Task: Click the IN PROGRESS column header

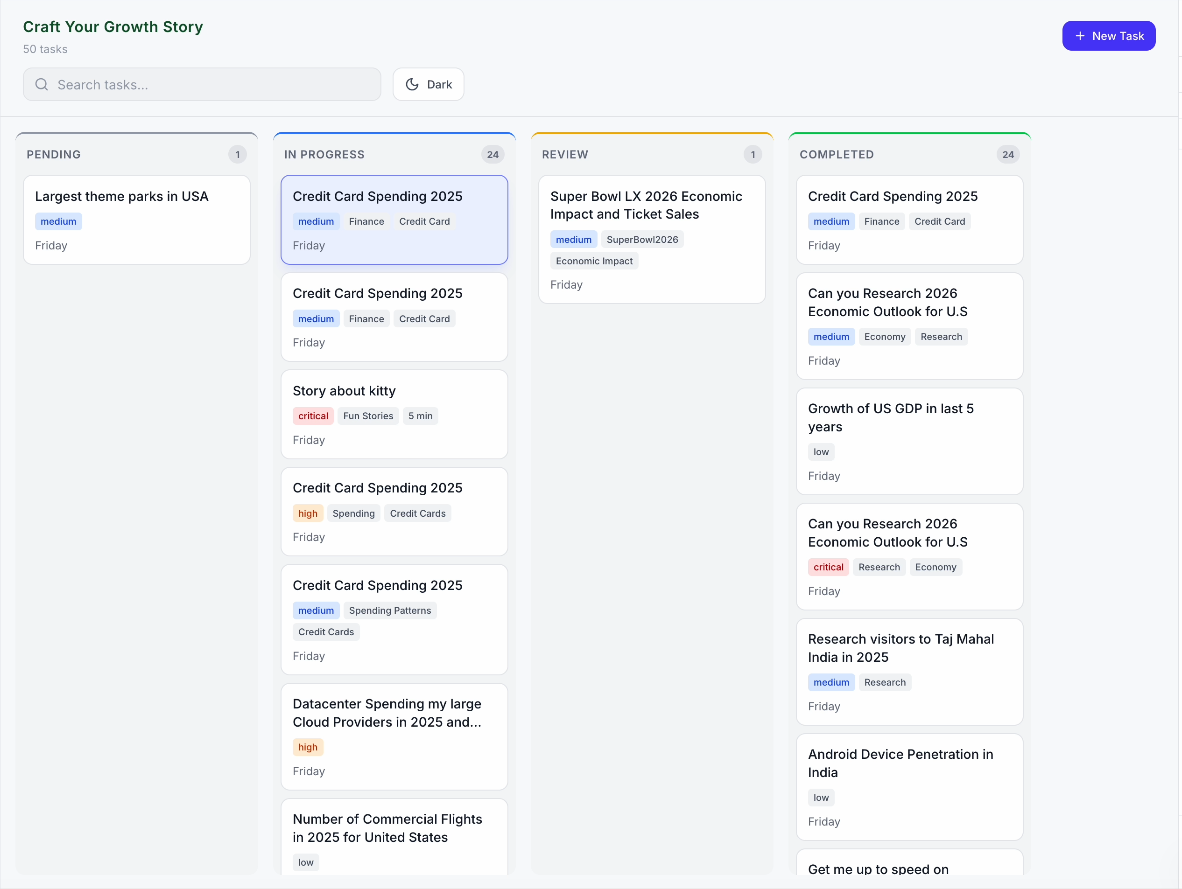Action: (322, 154)
